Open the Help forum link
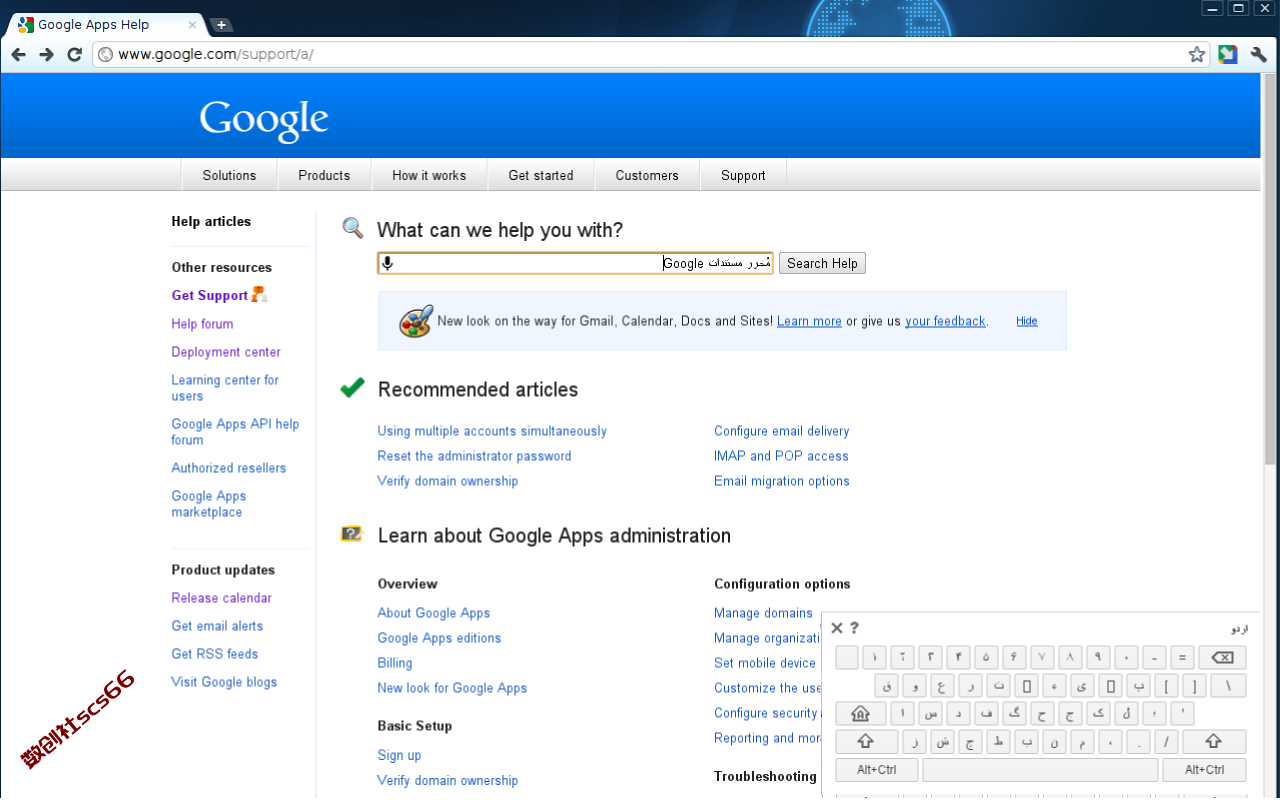Screen dimensions: 1280x800 [202, 324]
